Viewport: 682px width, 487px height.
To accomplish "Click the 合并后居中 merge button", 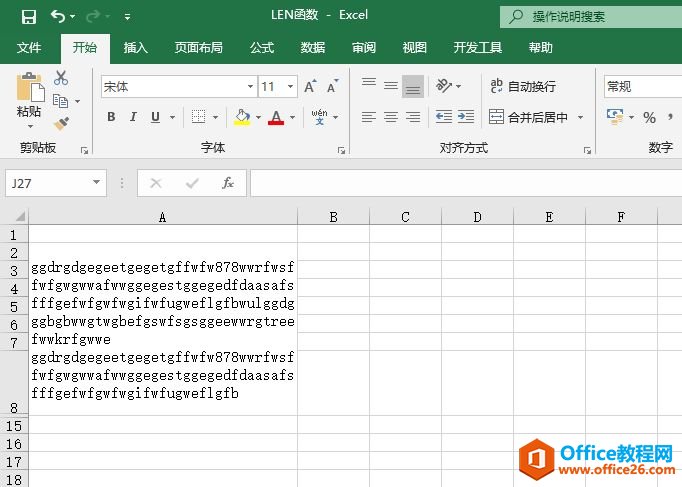I will (x=528, y=117).
